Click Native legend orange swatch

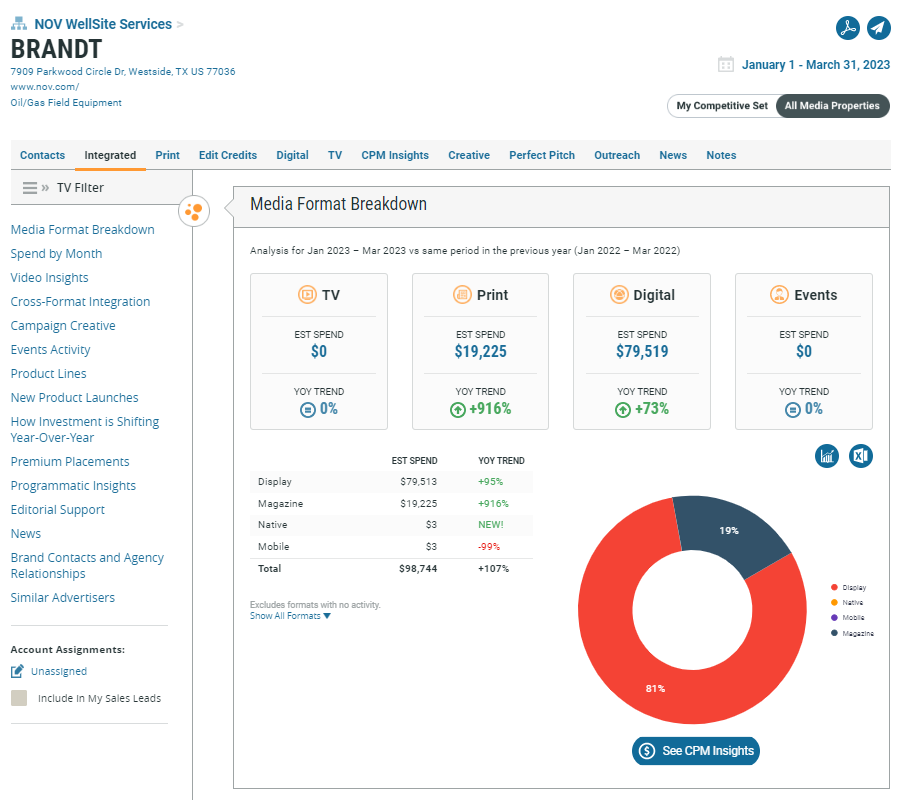pos(834,602)
